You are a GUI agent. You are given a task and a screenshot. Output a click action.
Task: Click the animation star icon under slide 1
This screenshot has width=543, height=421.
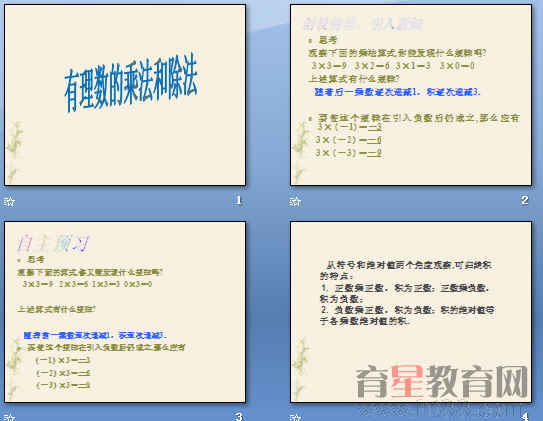coord(9,201)
